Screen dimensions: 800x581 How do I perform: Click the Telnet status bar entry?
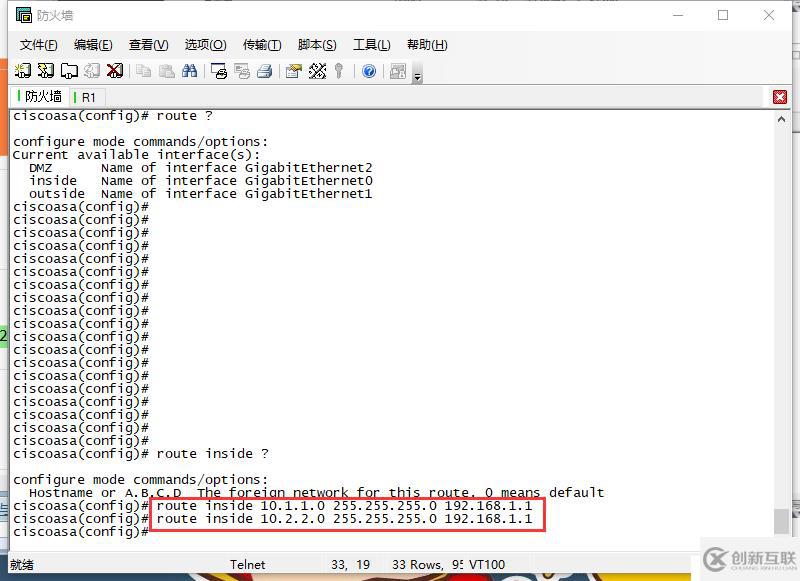pos(247,565)
